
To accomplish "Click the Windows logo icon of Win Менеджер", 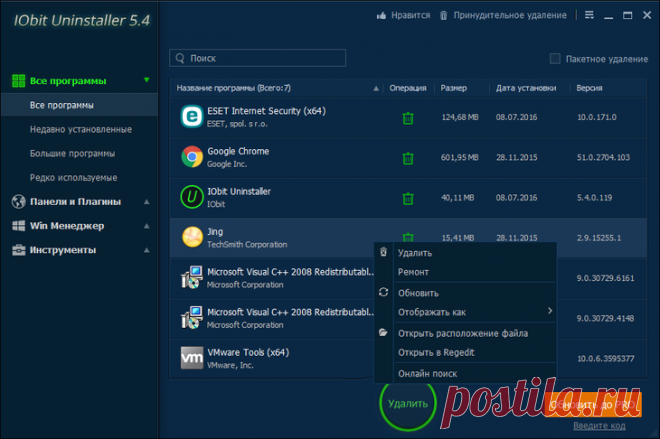I will [19, 226].
